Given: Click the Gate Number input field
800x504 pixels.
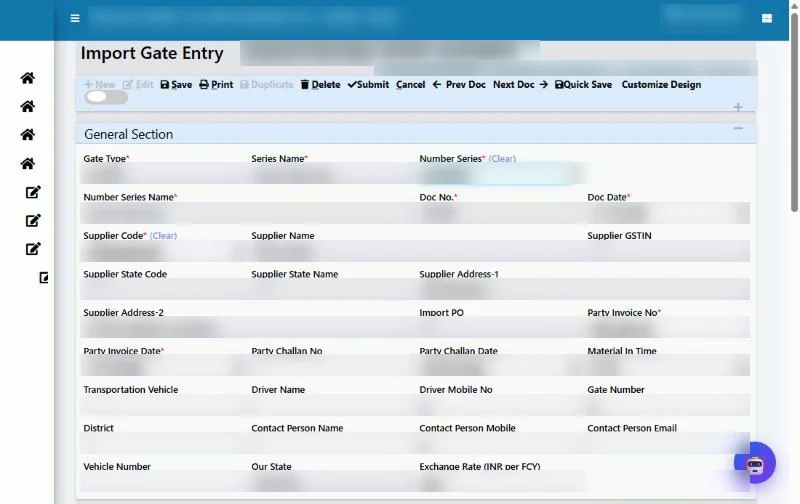Looking at the screenshot, I should pyautogui.click(x=667, y=405).
